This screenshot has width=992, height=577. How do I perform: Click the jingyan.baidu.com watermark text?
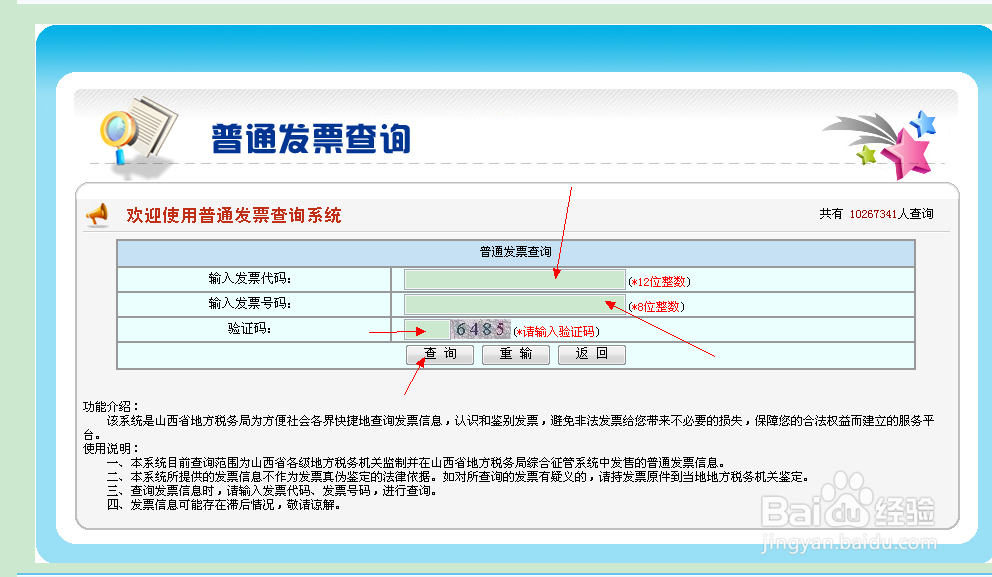tap(850, 540)
